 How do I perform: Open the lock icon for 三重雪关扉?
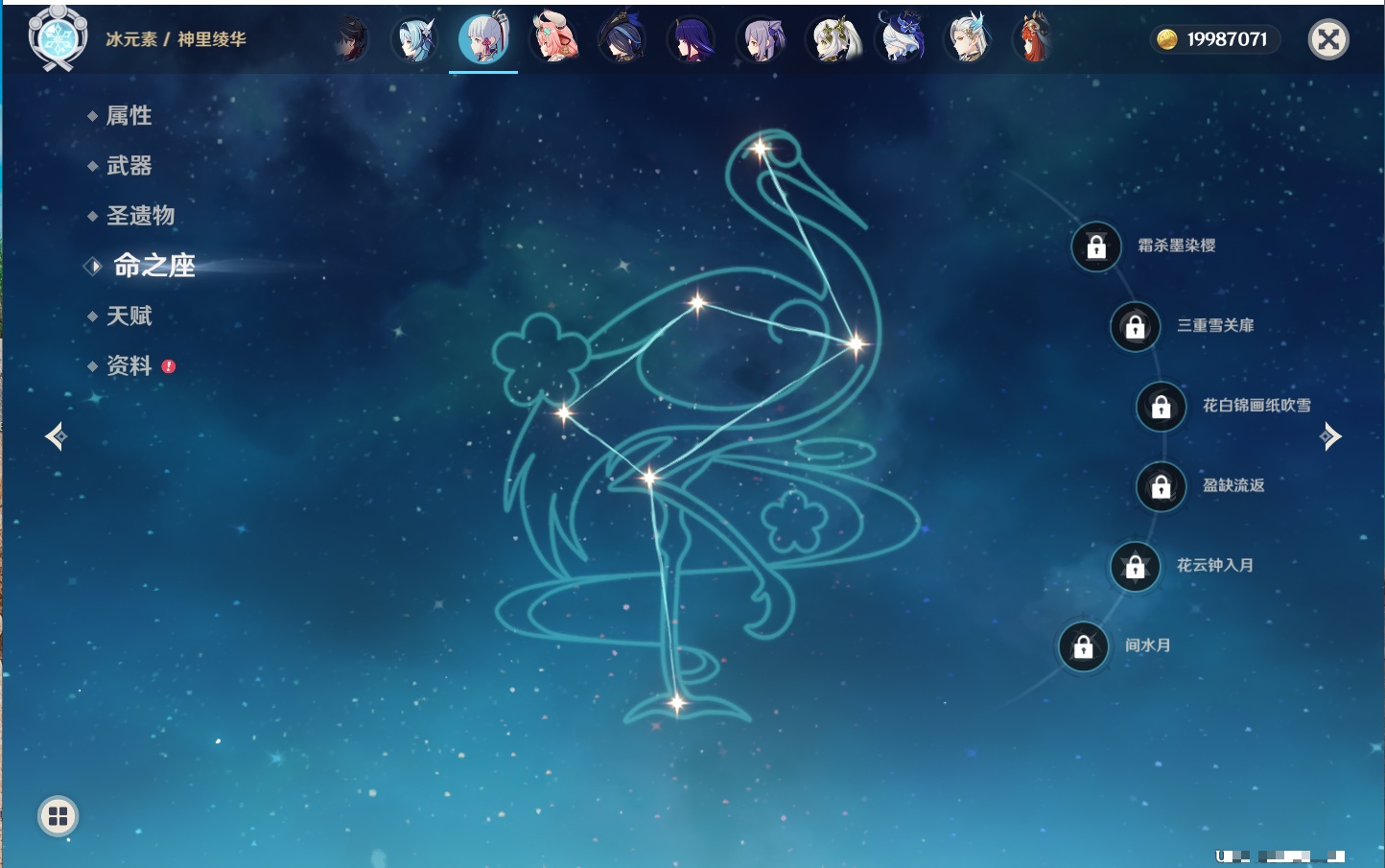pos(1136,327)
